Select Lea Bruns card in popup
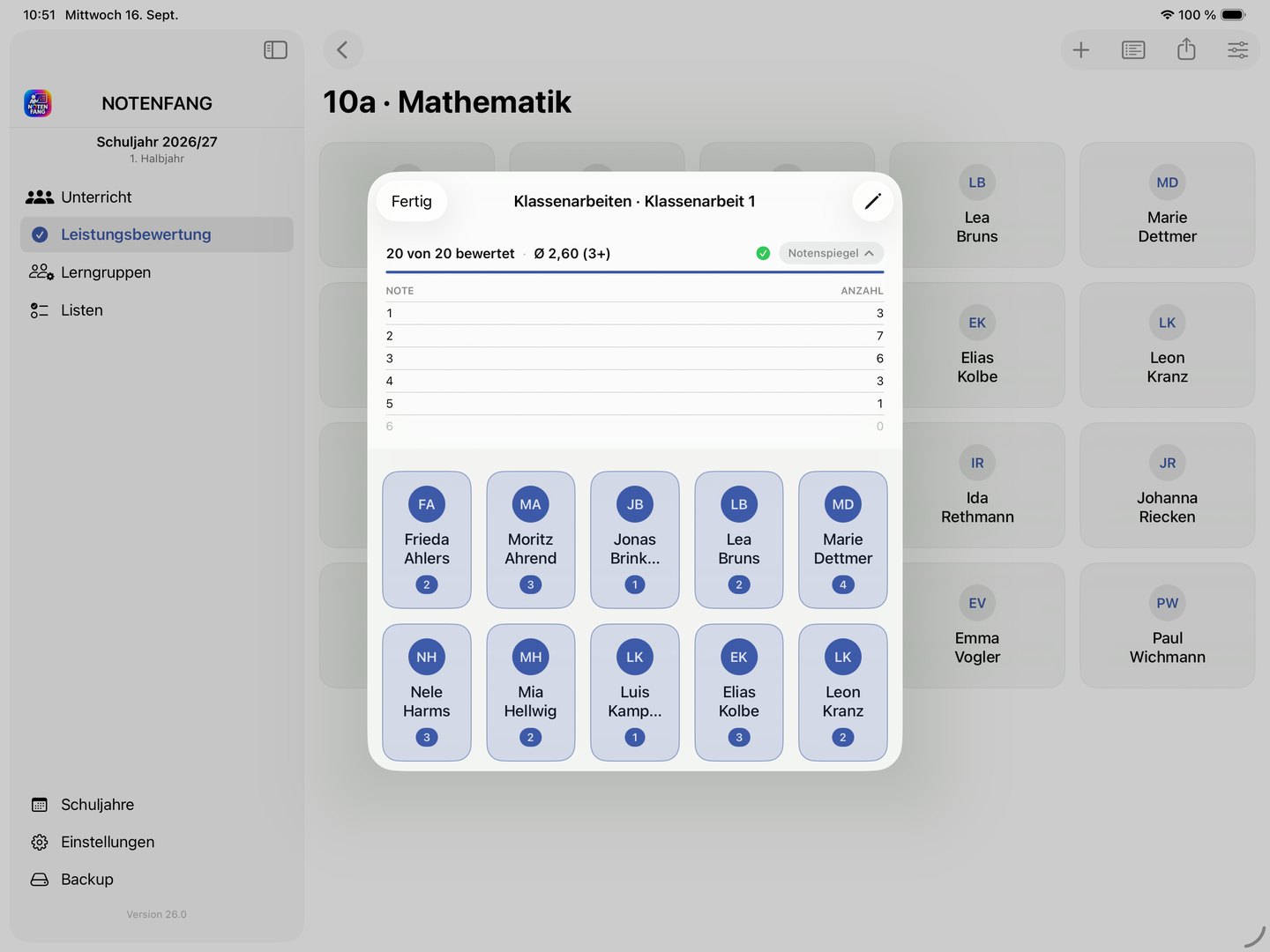This screenshot has width=1270, height=952. click(739, 539)
